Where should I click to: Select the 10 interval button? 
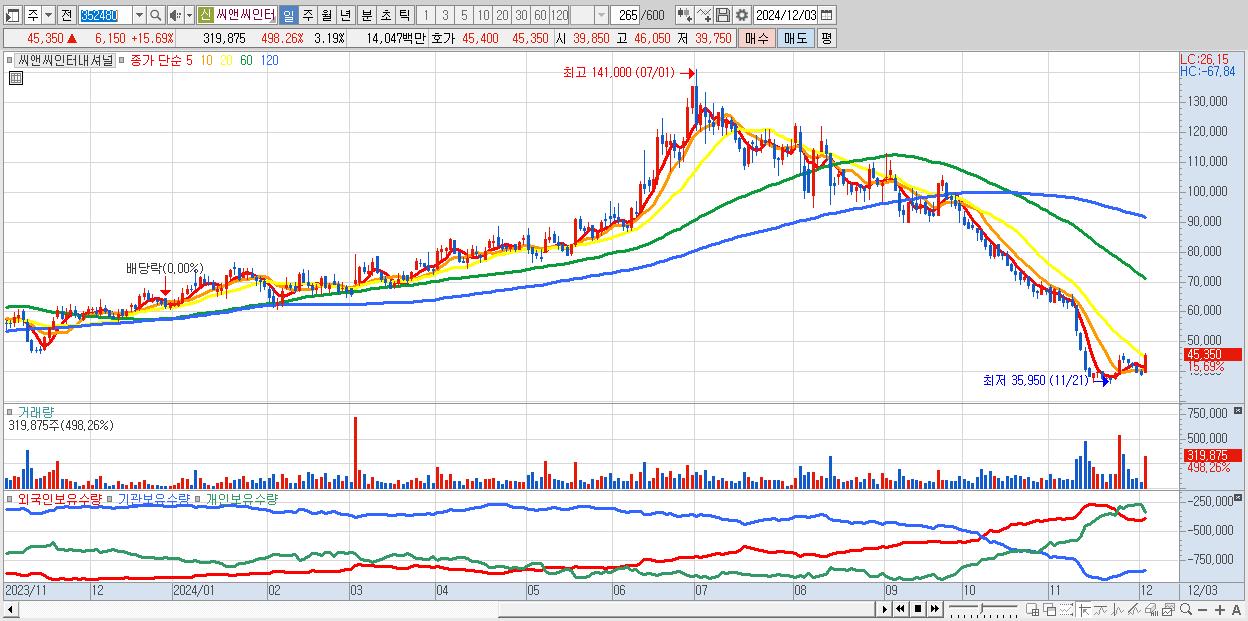(483, 16)
